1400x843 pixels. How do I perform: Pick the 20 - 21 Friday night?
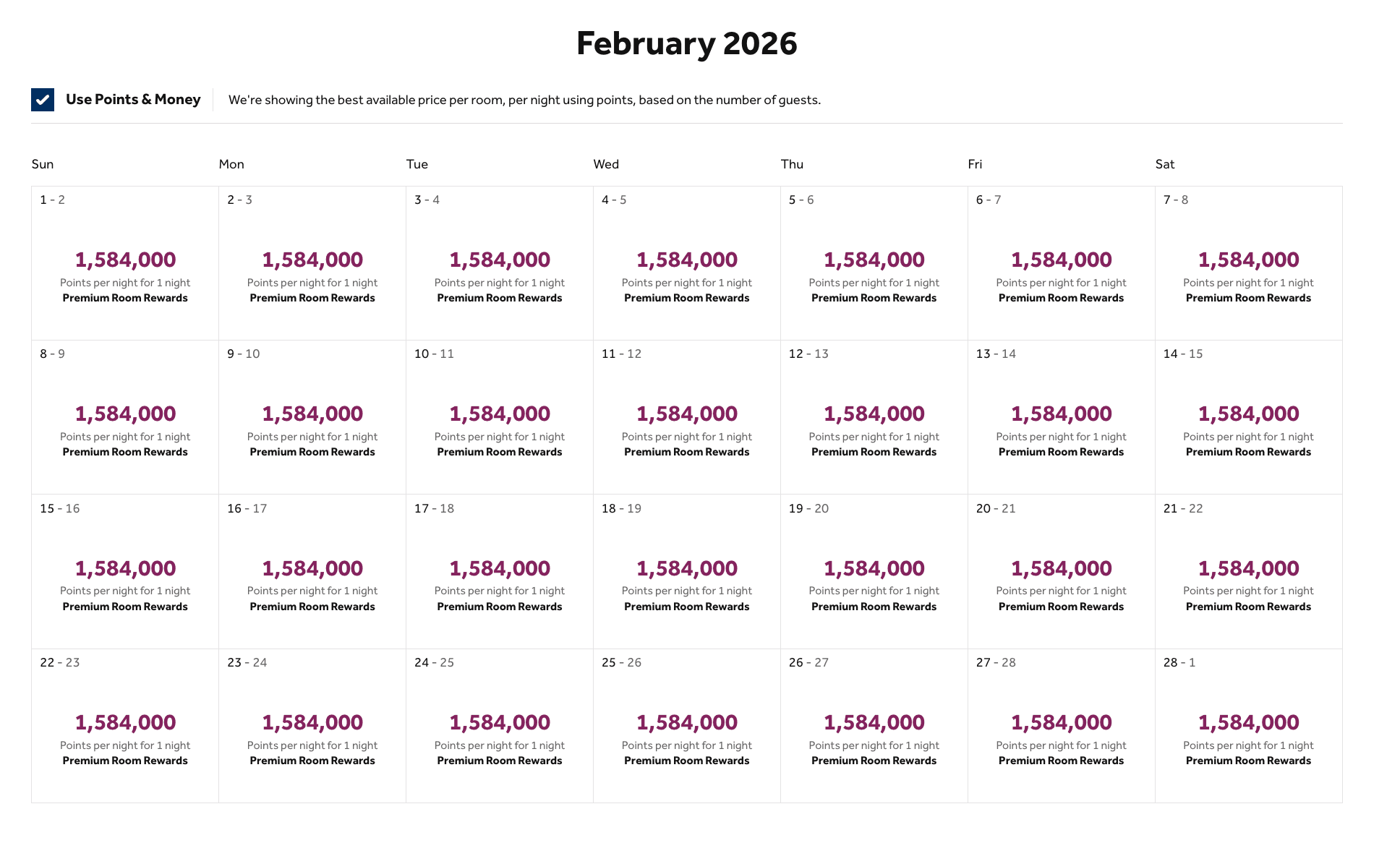click(1061, 572)
